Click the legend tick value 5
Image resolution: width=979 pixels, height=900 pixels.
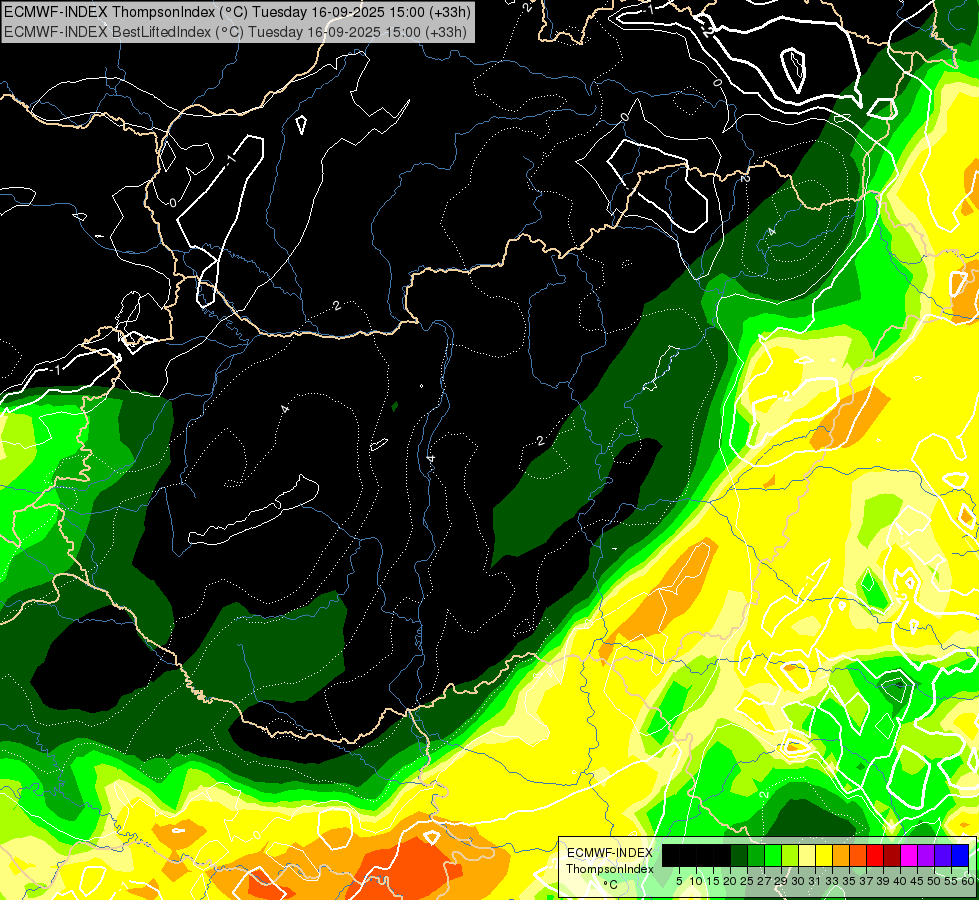point(679,881)
